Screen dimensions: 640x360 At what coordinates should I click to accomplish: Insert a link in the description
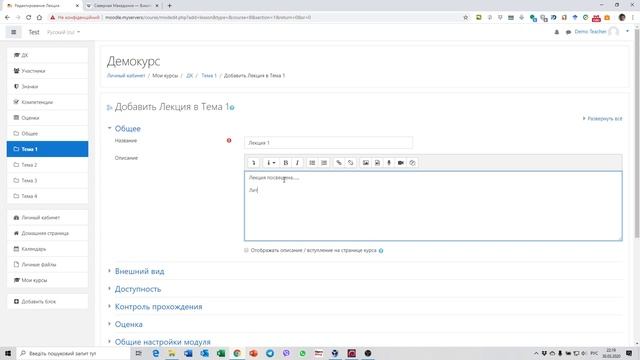tap(339, 163)
